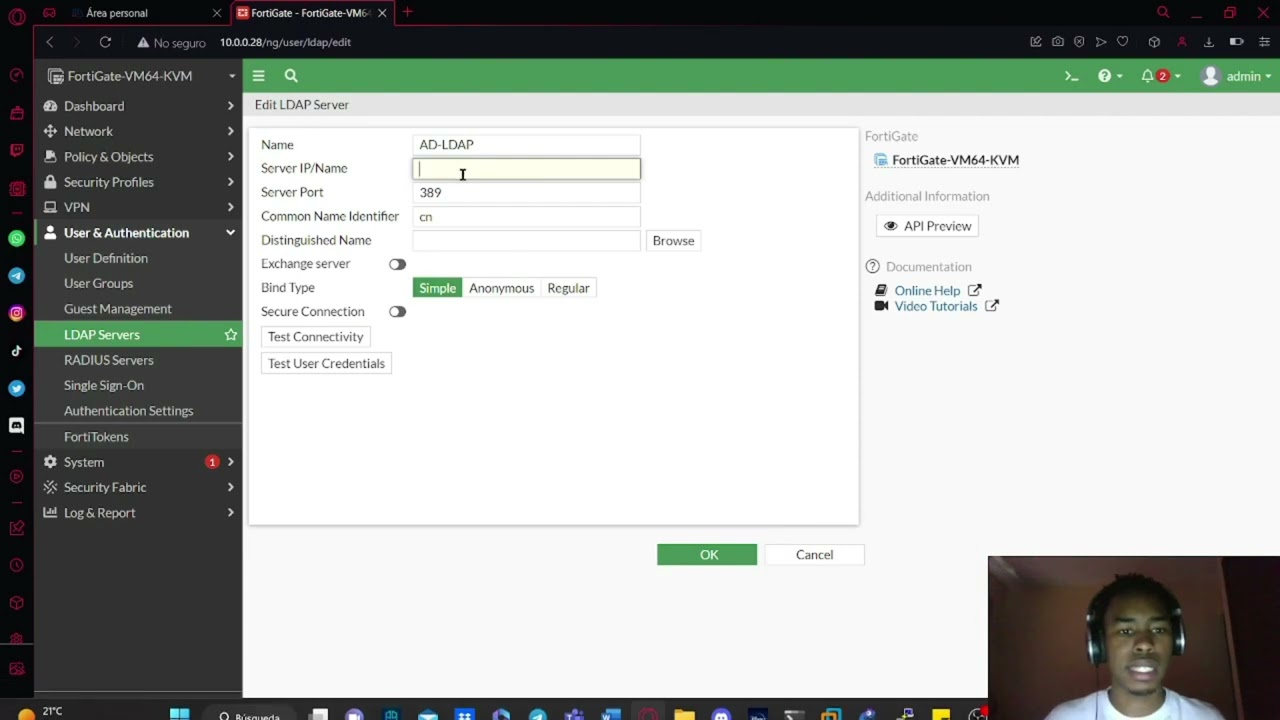The image size is (1280, 720).
Task: Expand the Dashboard menu chevron
Action: click(x=230, y=106)
